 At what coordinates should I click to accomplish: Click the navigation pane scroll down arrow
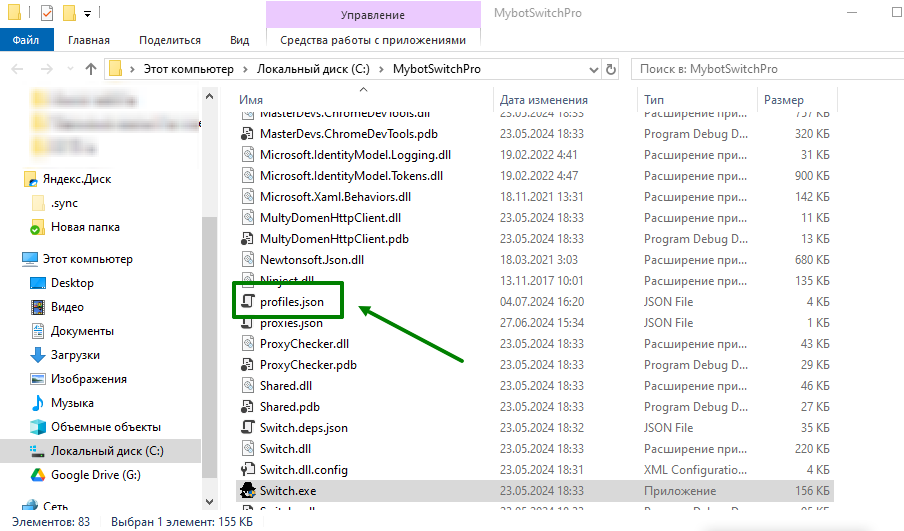click(x=209, y=502)
